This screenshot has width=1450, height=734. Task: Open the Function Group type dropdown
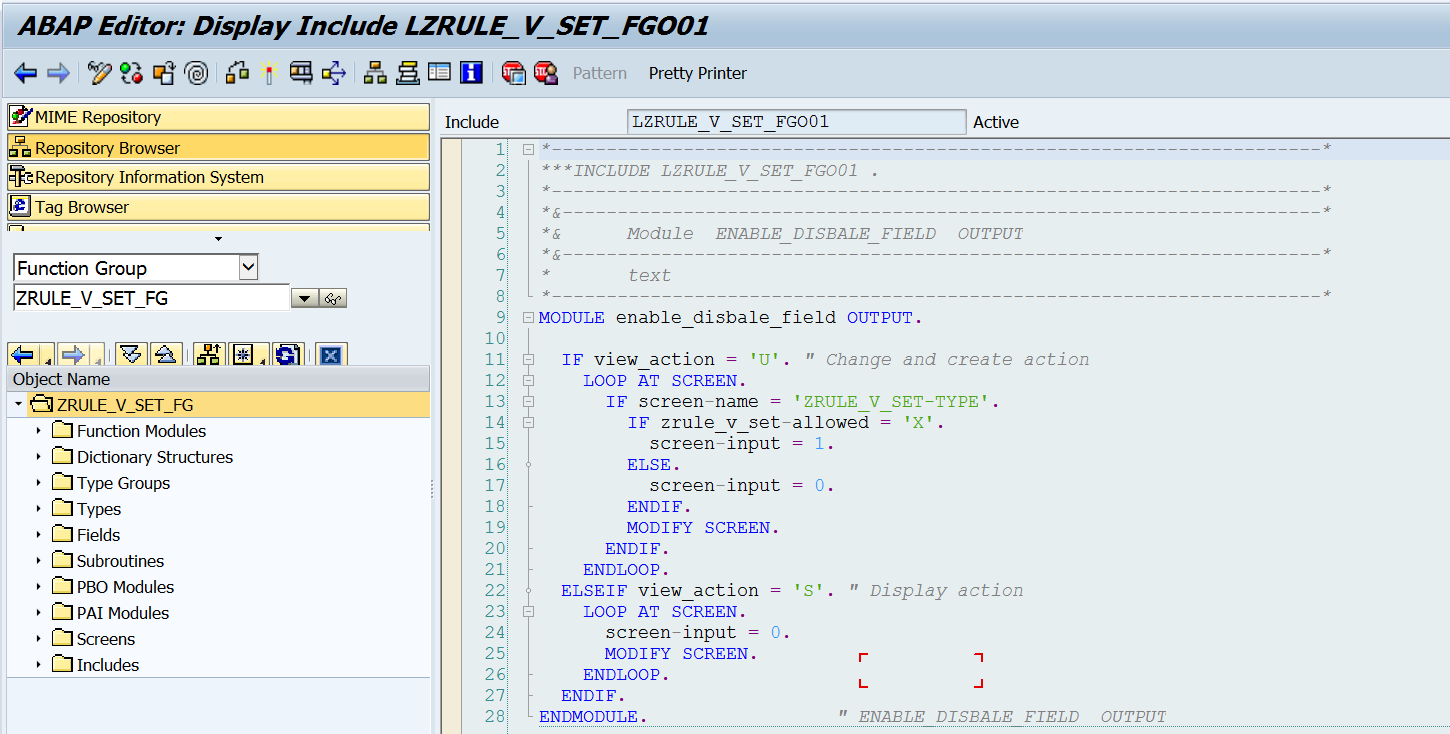248,267
